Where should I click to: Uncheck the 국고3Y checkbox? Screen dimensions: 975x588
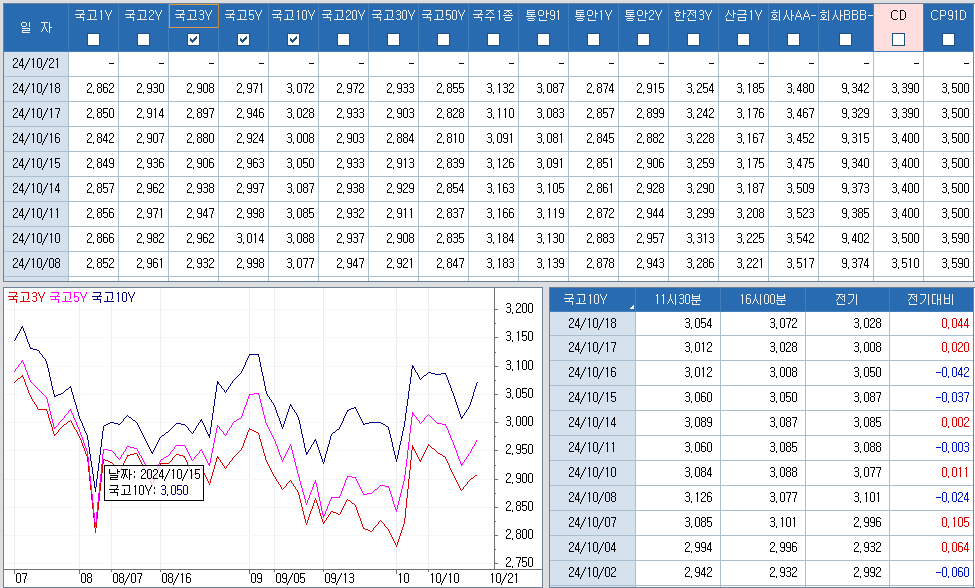[x=194, y=39]
